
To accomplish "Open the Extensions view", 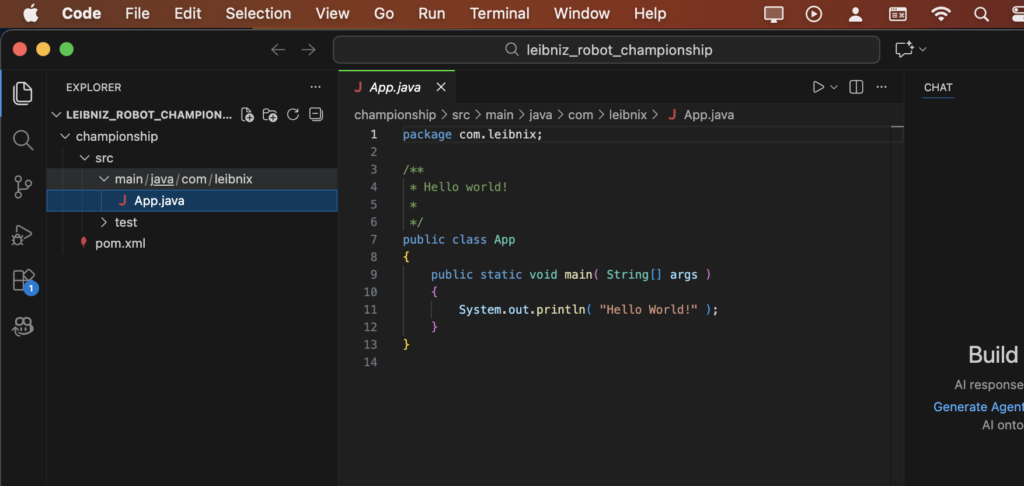I will coord(22,280).
